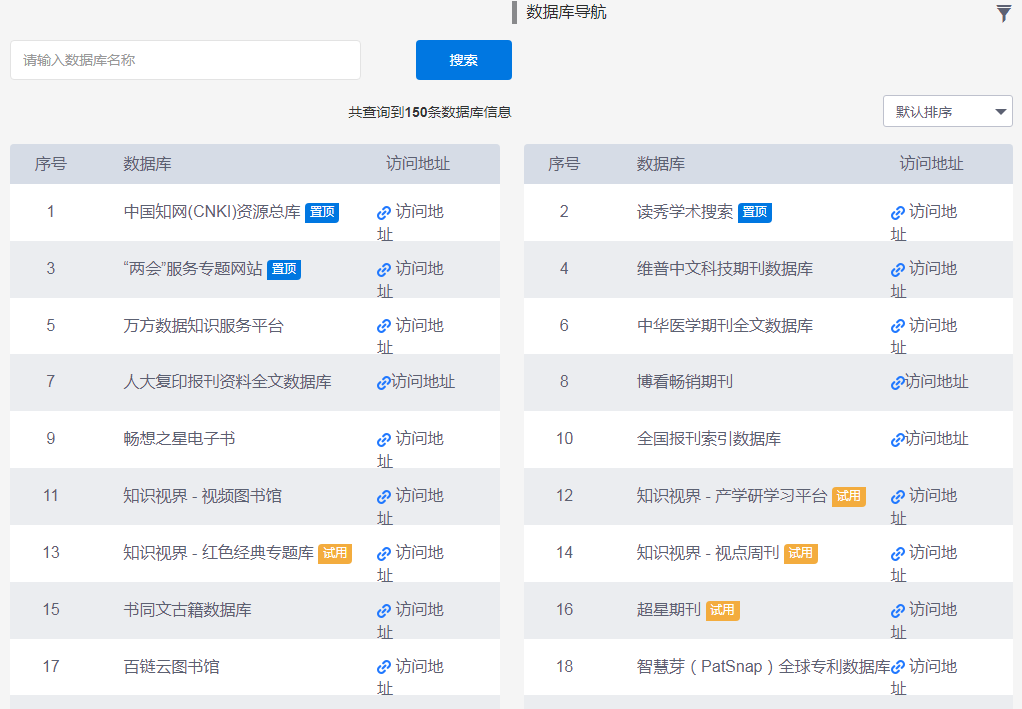Select 书同文古籍数据库 name
The width and height of the screenshot is (1022, 709).
tap(187, 609)
